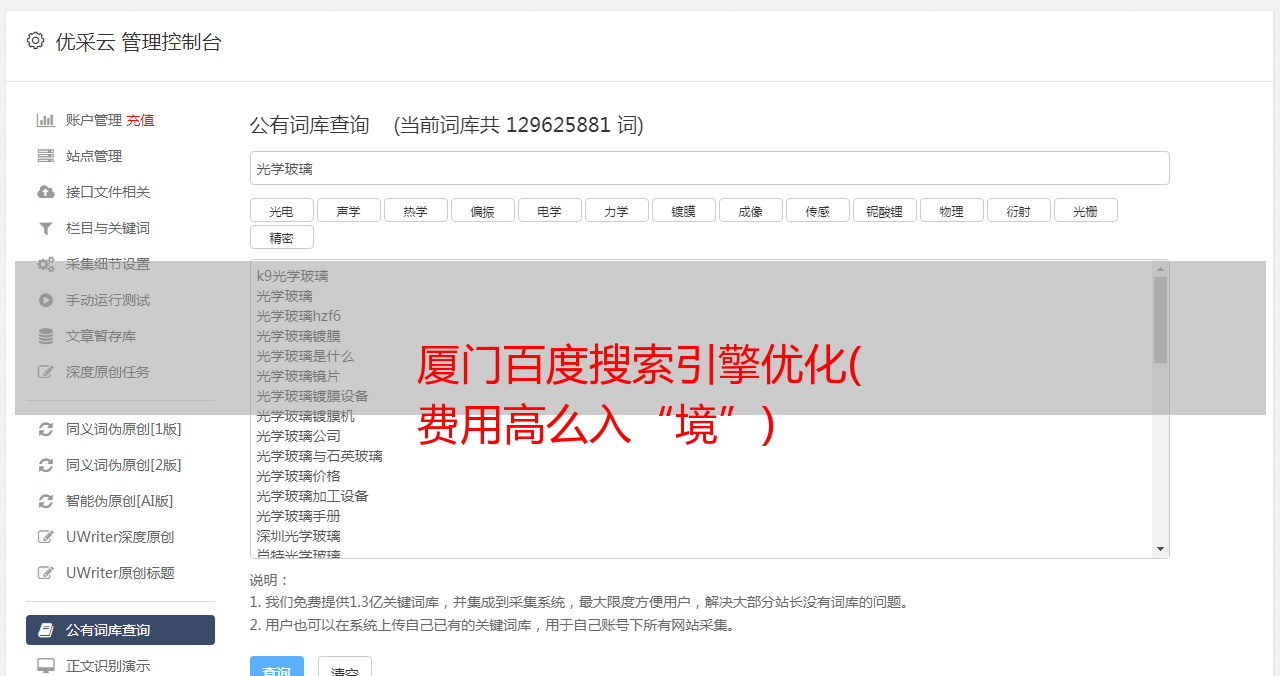This screenshot has height=676, width=1280.
Task: Focus the keyword search box containing 光学玻璃
Action: click(709, 168)
